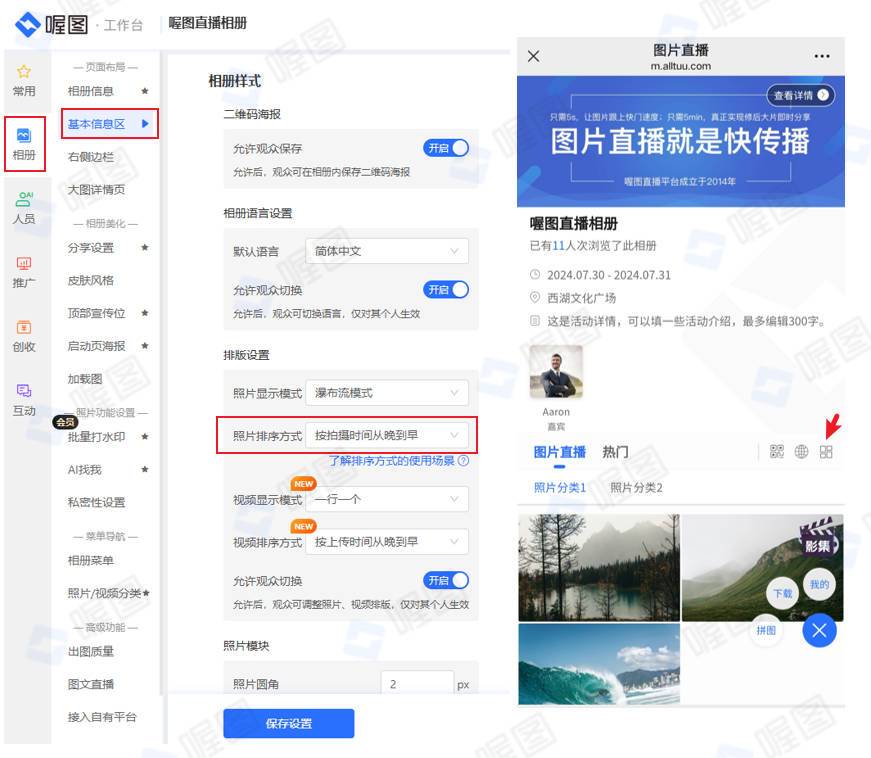Click the 保存设置 button

[289, 724]
